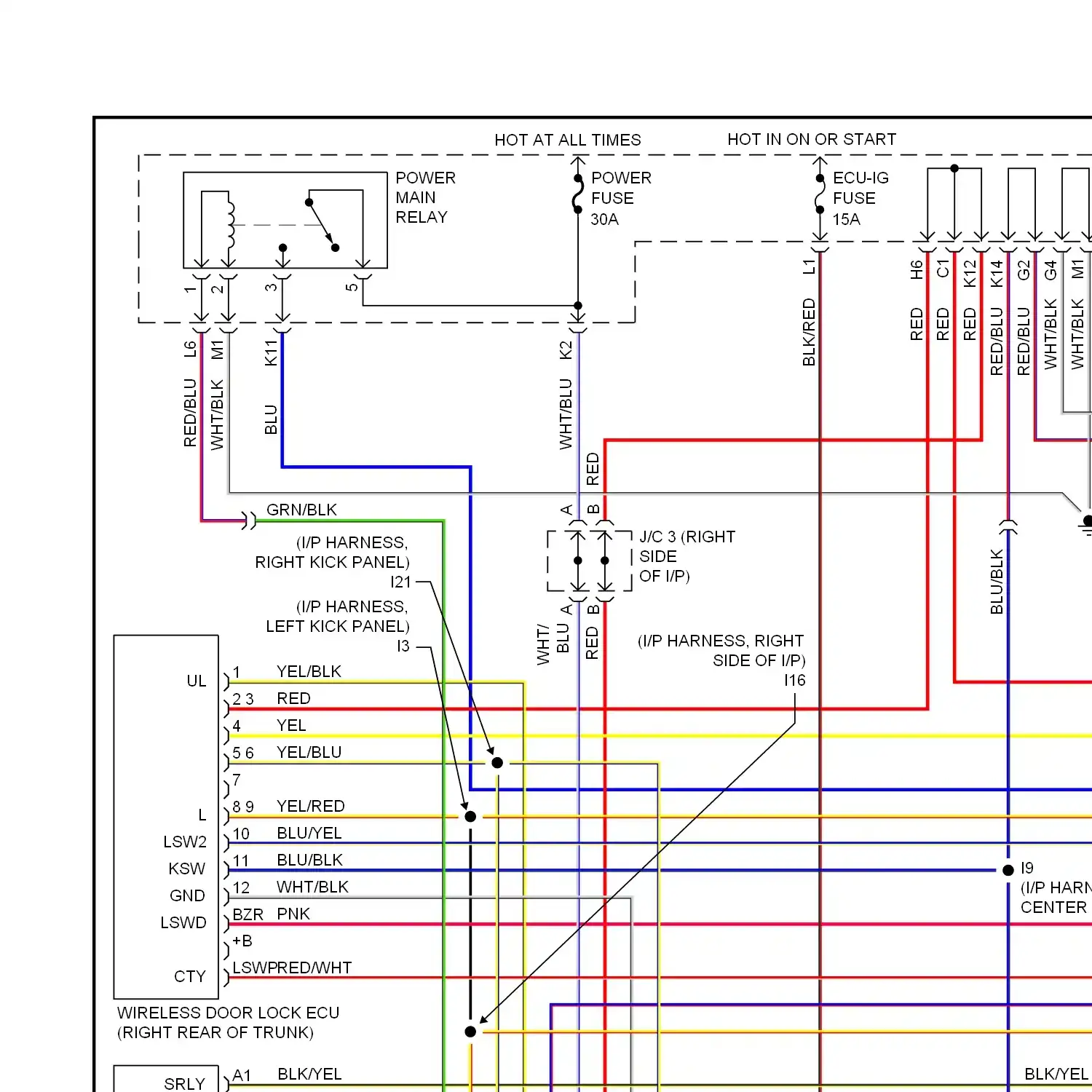
Task: Click the YEL/BLU wire label at pins 5 6
Action: point(309,752)
